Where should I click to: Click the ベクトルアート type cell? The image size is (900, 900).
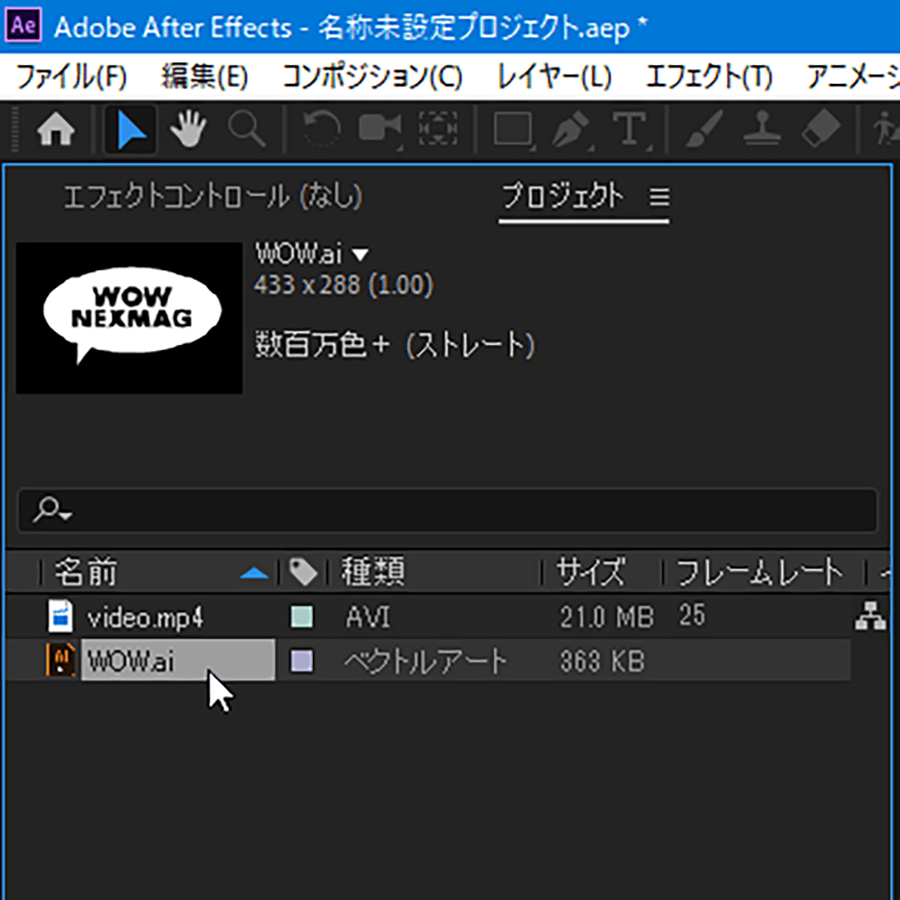coord(425,661)
